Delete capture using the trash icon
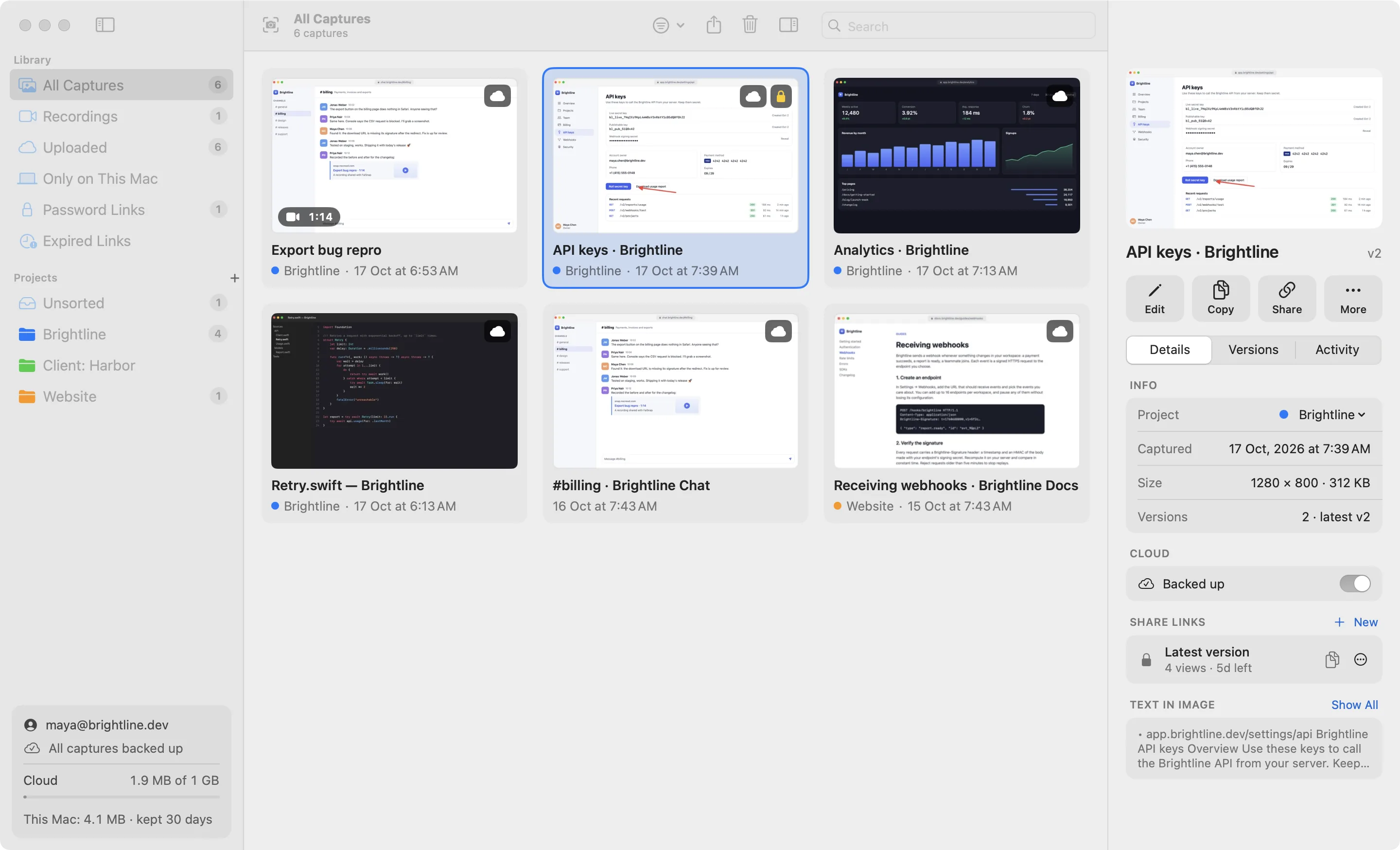The height and width of the screenshot is (850, 1400). tap(750, 25)
